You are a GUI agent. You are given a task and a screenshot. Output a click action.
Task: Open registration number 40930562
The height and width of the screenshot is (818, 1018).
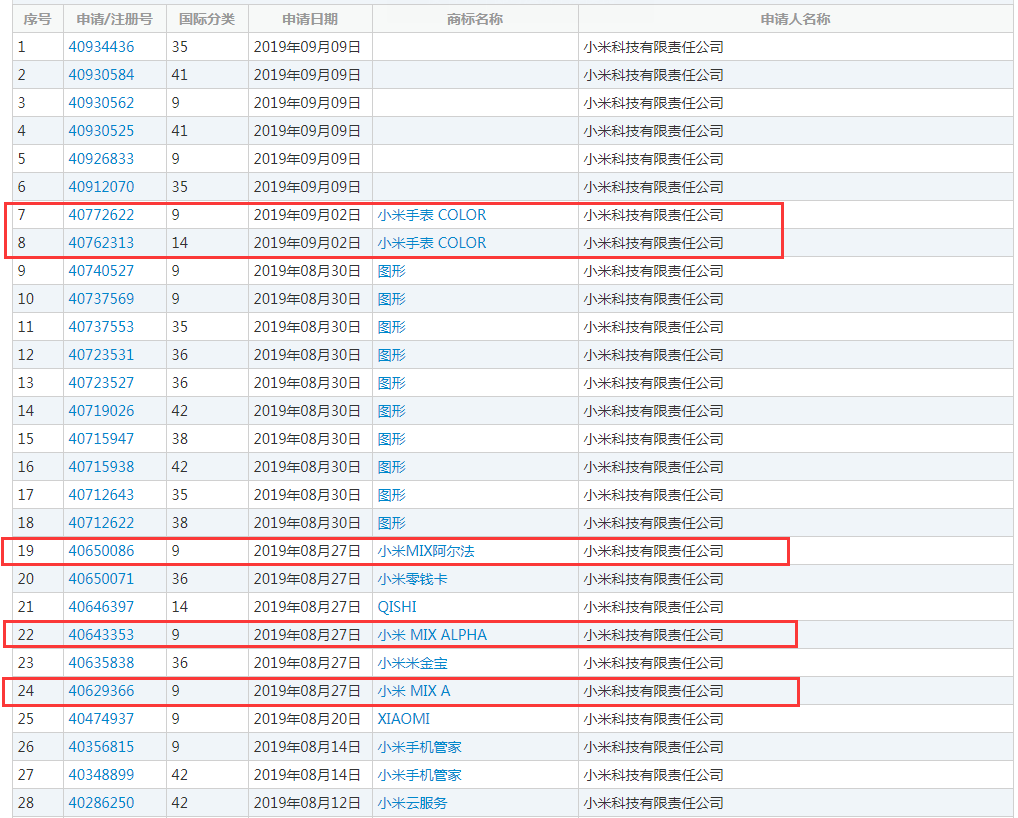tap(101, 103)
